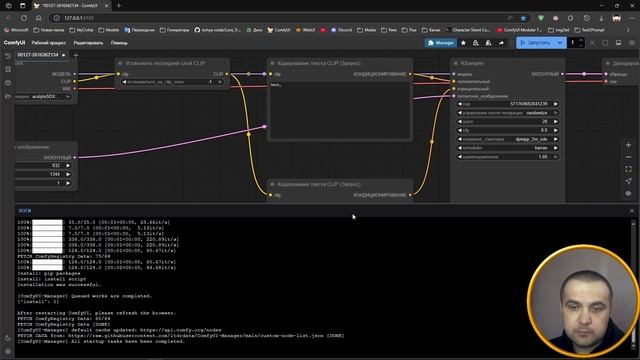Image resolution: width=640 pixels, height=360 pixels.
Task: Click the ComfyUI logo in menu bar
Action: [x=14, y=43]
